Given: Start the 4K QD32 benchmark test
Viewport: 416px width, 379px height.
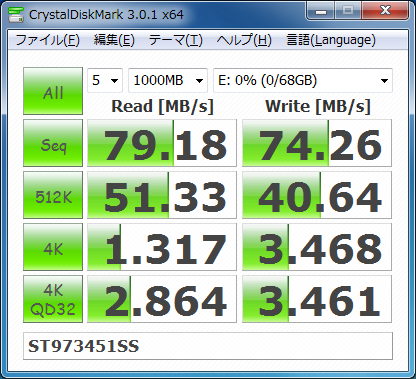Looking at the screenshot, I should [x=53, y=299].
